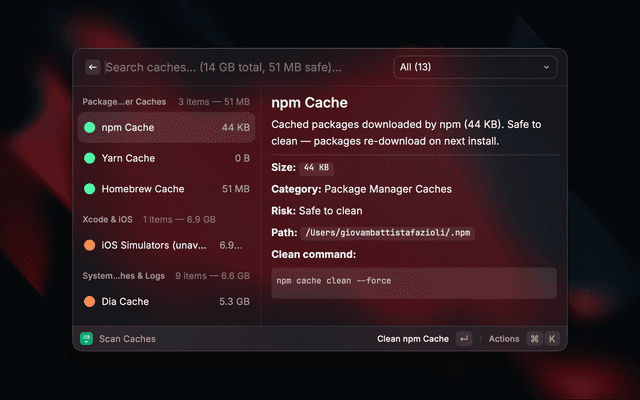Image resolution: width=640 pixels, height=400 pixels.
Task: Select the Yarn Cache row
Action: tap(166, 158)
